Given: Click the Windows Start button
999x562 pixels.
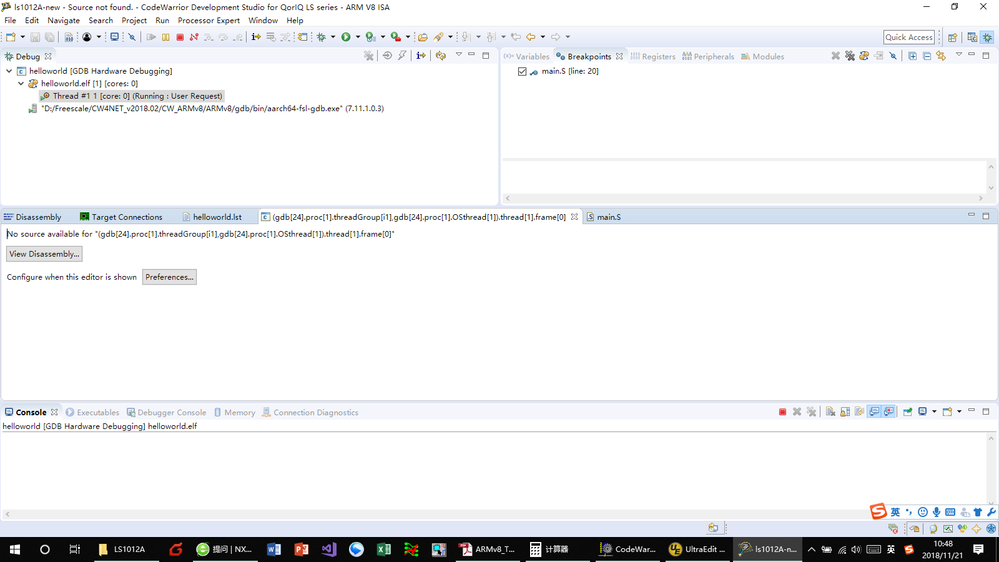Looking at the screenshot, I should coord(15,549).
